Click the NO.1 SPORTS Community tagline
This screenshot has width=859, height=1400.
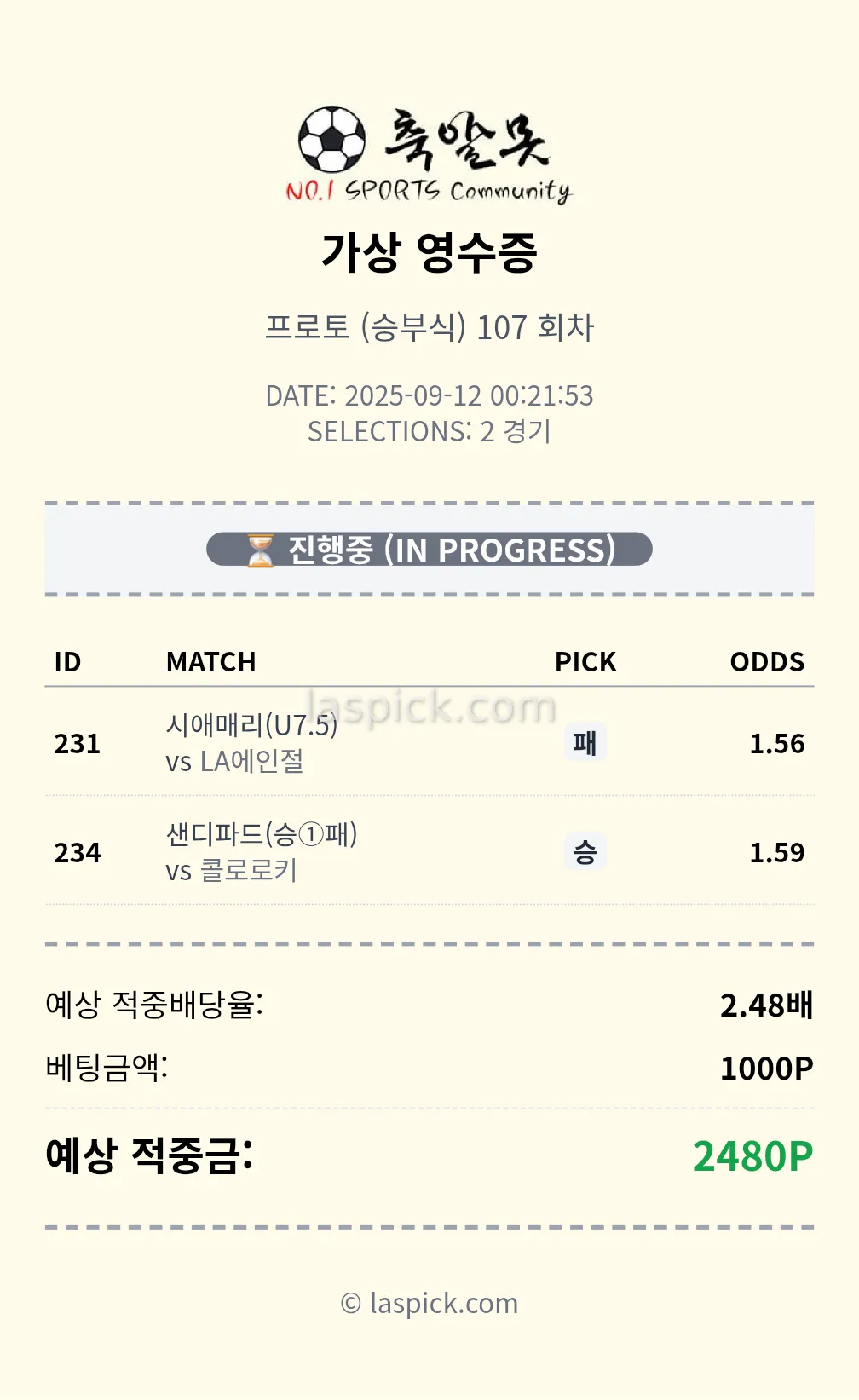click(428, 191)
